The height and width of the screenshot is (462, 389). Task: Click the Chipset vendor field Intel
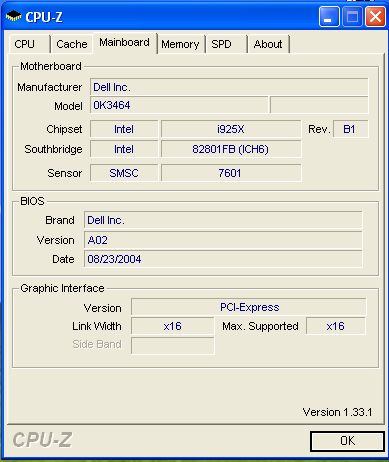(124, 129)
